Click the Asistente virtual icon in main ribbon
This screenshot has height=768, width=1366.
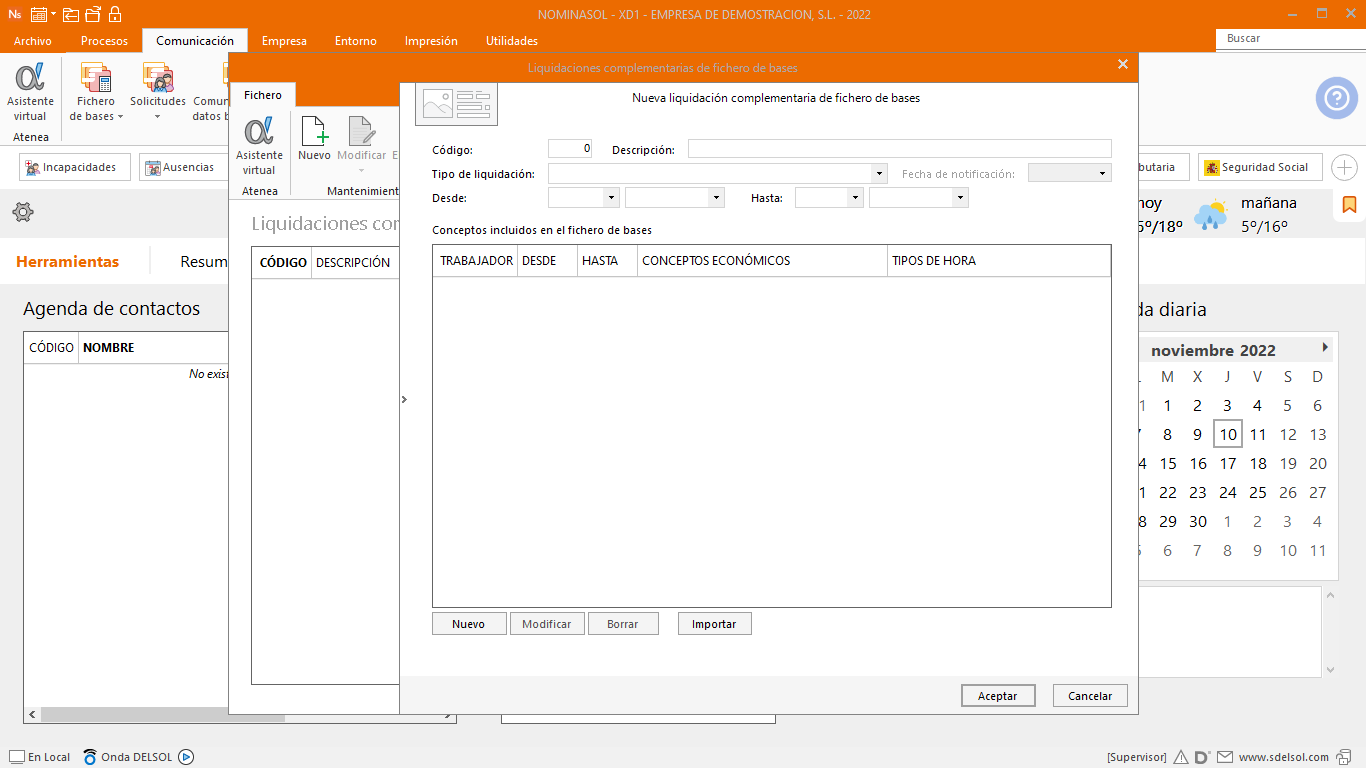[30, 78]
